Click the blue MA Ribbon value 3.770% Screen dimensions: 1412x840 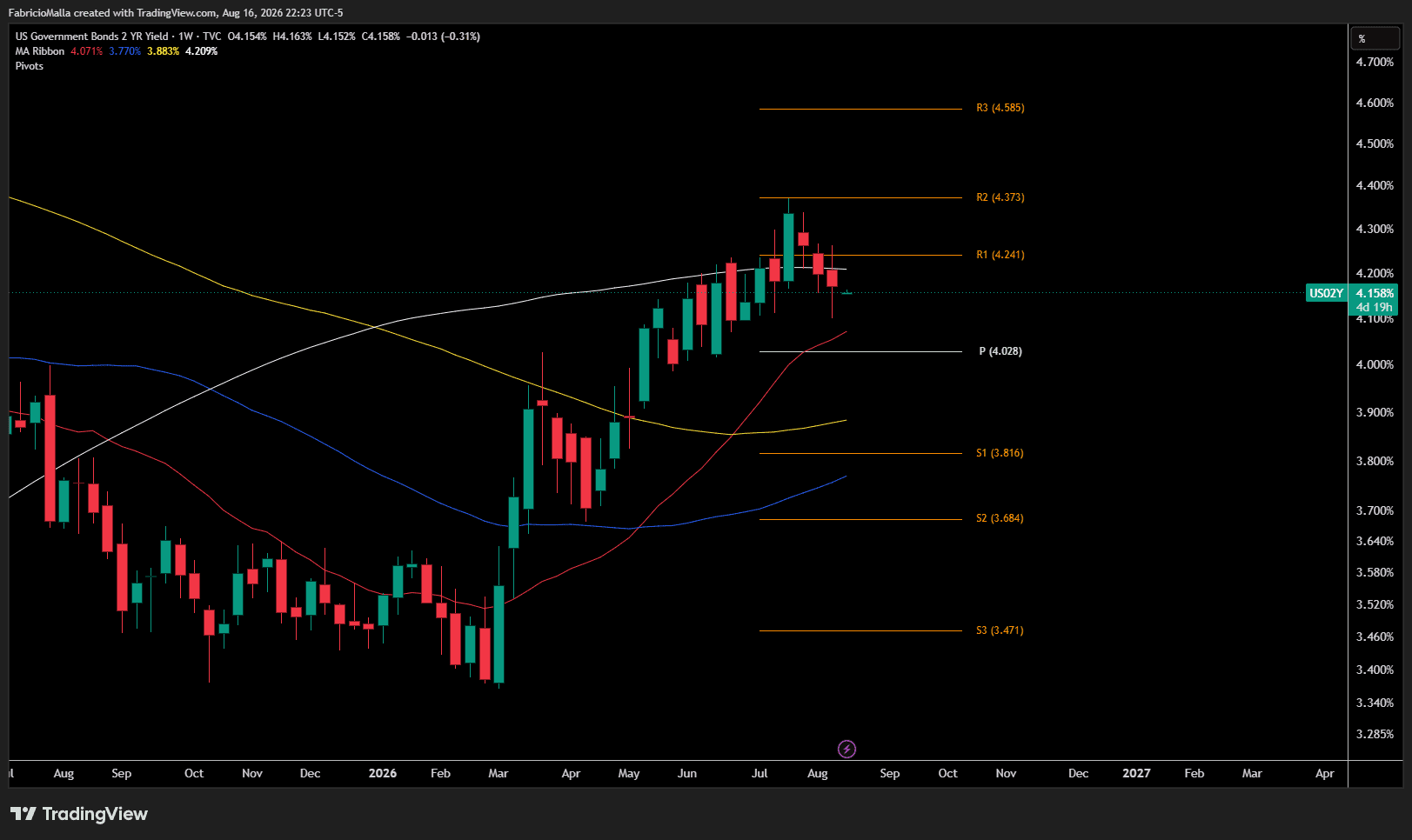[x=125, y=51]
